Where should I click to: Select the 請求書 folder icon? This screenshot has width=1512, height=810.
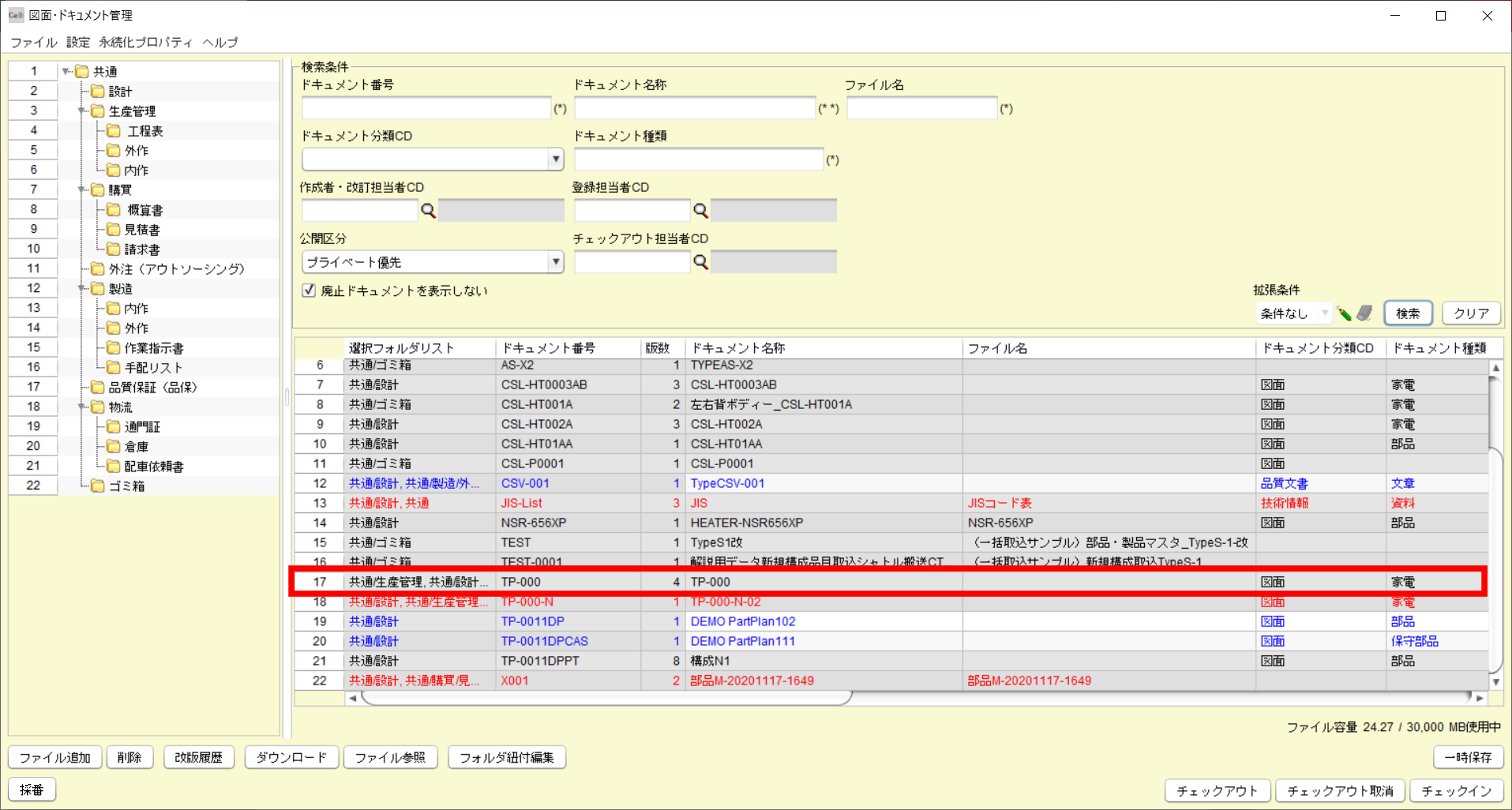(113, 249)
